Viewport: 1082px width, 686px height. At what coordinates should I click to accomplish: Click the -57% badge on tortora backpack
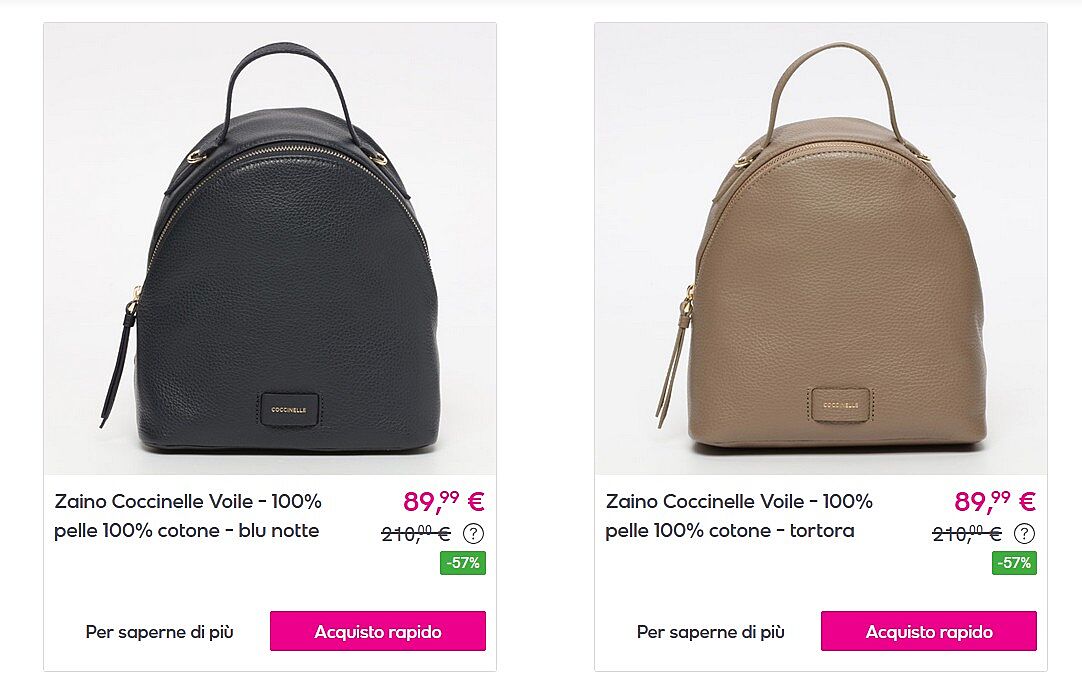[1014, 563]
